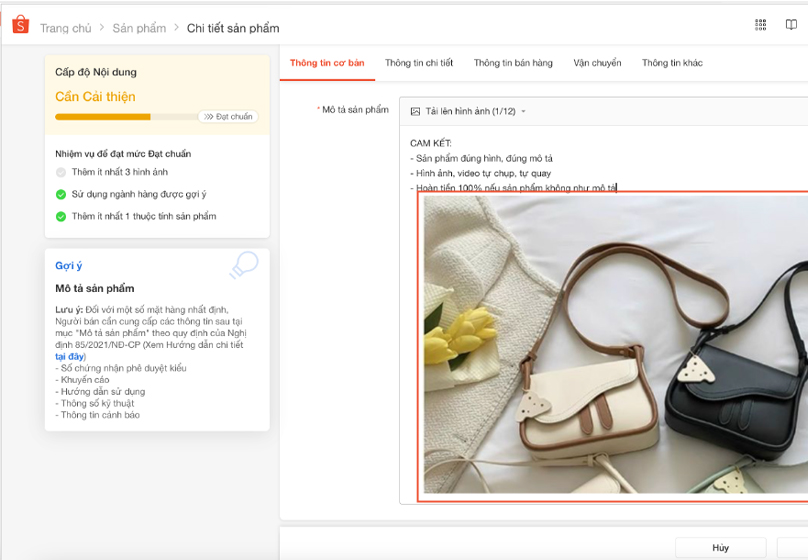The width and height of the screenshot is (808, 560).
Task: Open the Thông tin bán hàng tab
Action: pyautogui.click(x=513, y=63)
